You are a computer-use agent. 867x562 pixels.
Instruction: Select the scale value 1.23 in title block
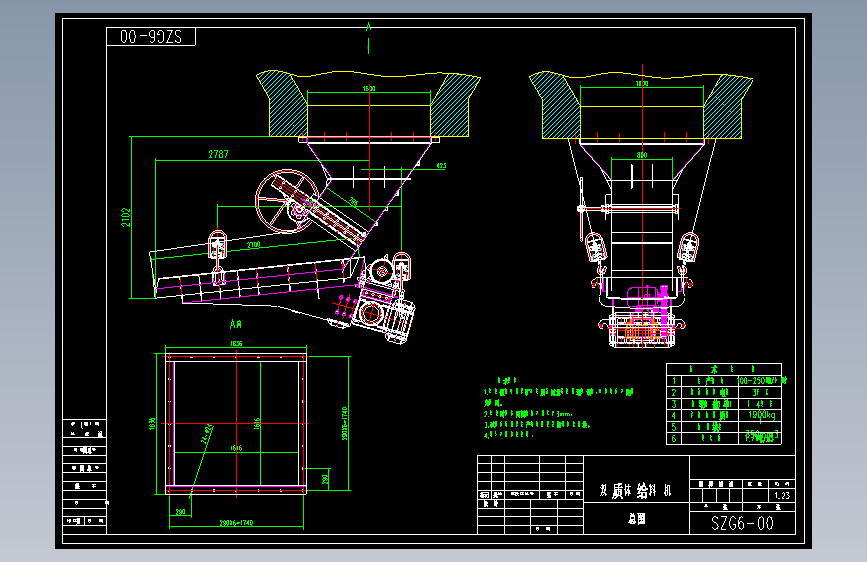(x=782, y=496)
